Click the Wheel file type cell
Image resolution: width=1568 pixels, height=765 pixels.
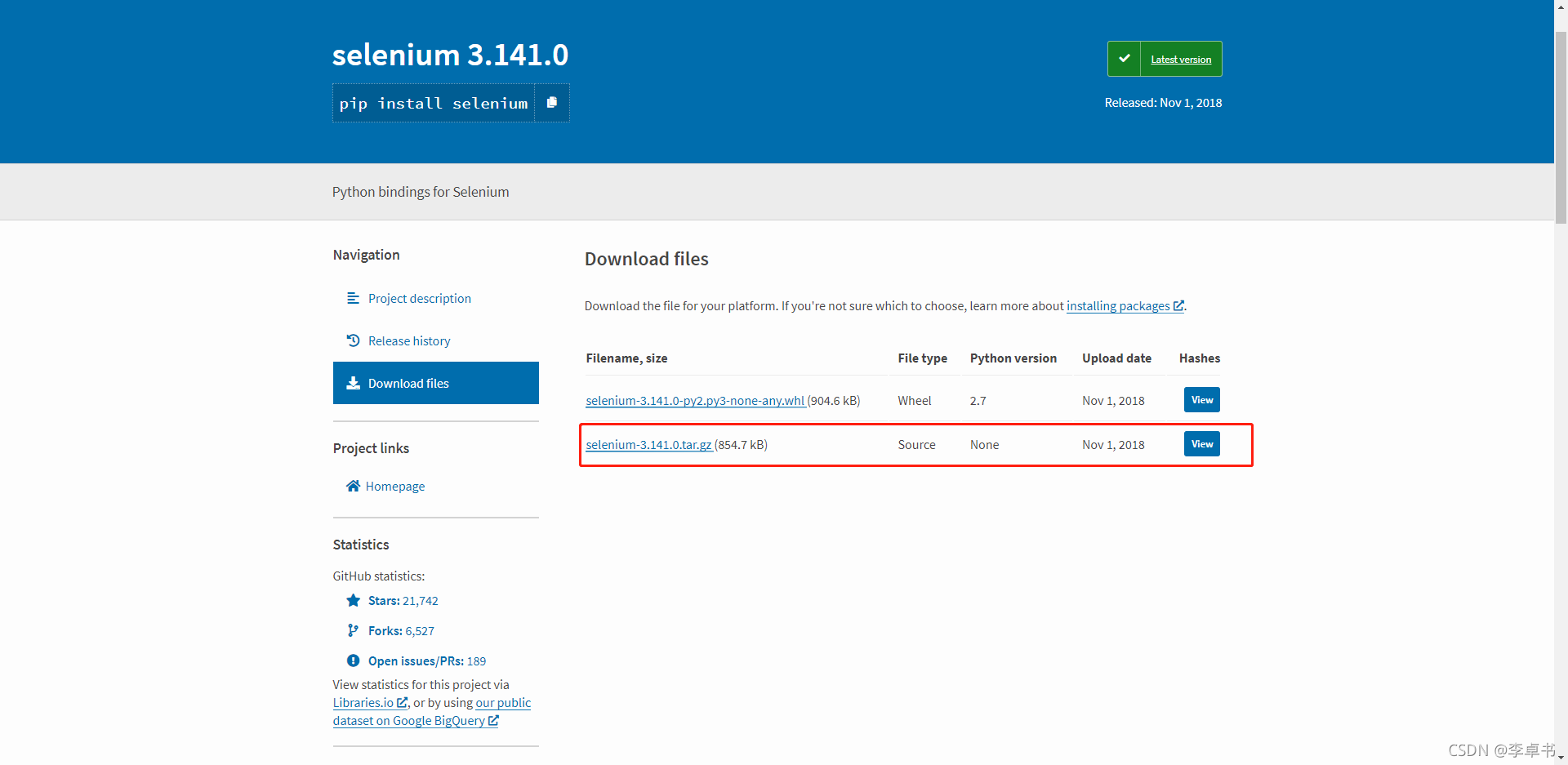(x=914, y=400)
